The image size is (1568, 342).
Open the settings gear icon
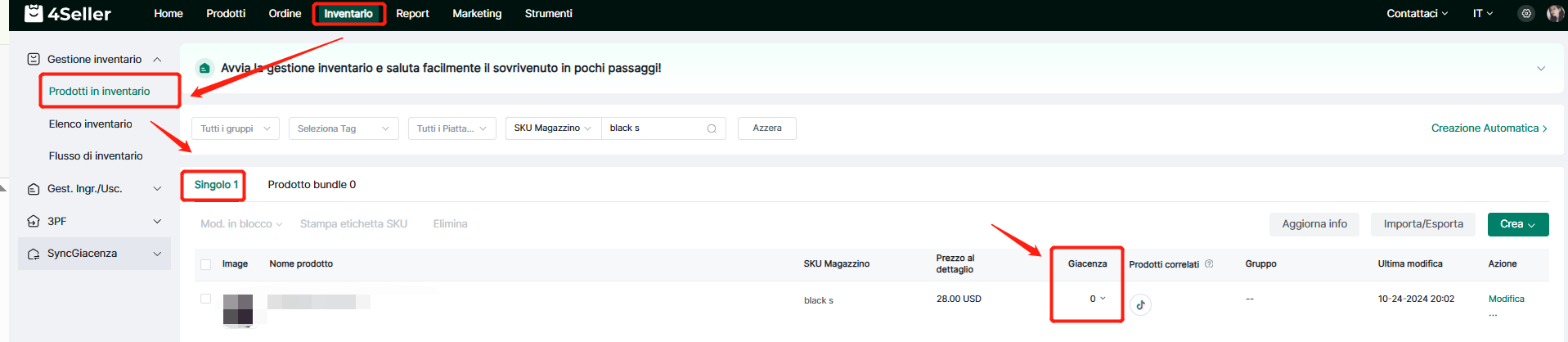(1525, 13)
